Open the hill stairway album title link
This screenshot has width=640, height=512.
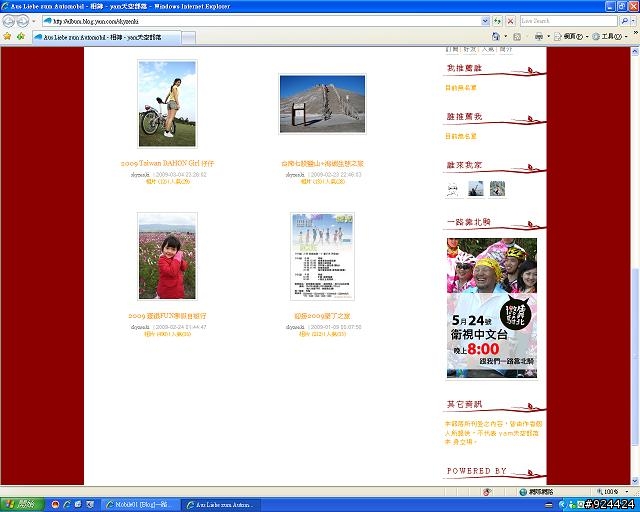click(322, 164)
